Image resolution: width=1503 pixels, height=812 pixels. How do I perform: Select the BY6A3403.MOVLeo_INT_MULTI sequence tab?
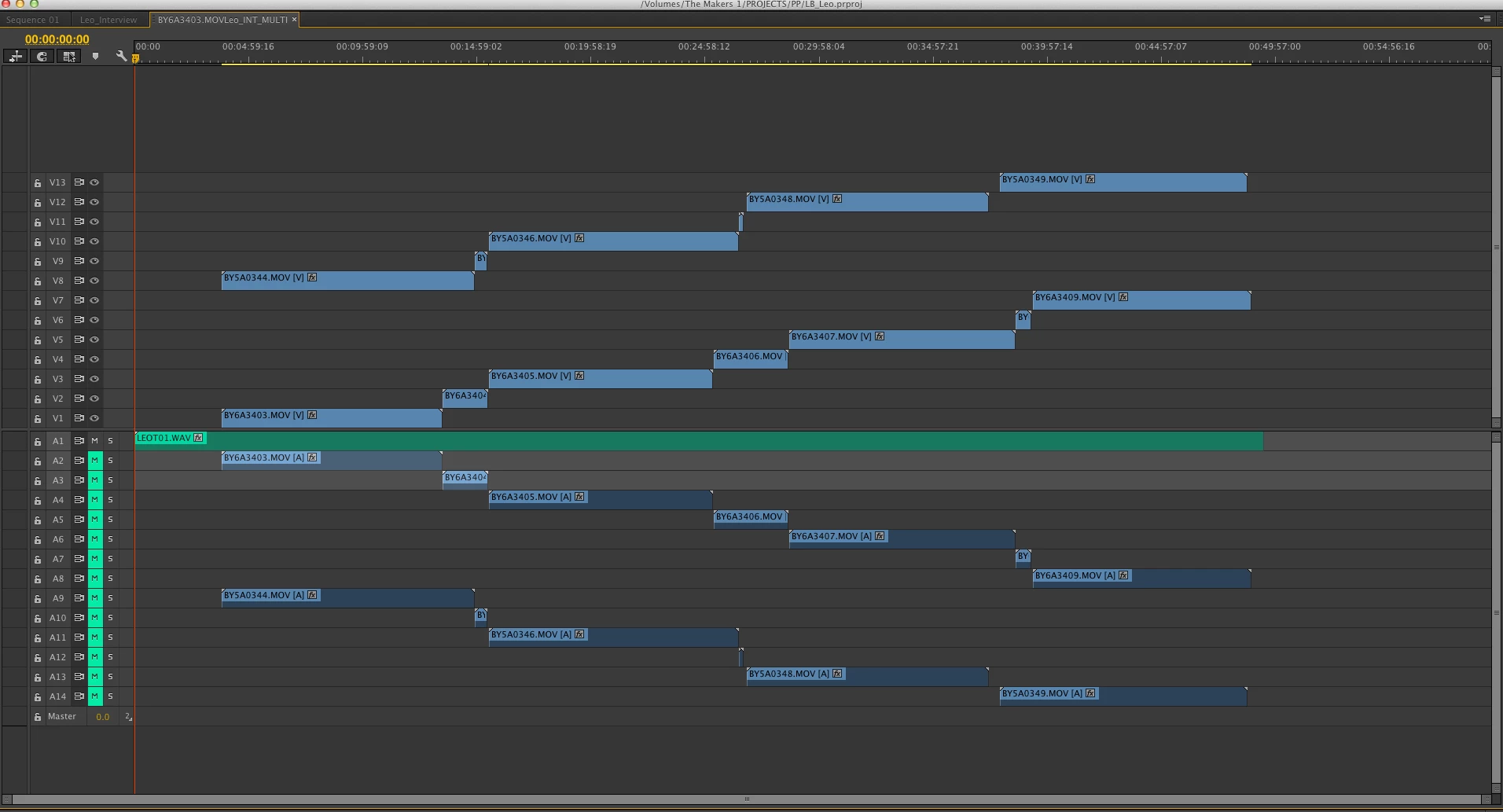point(222,20)
